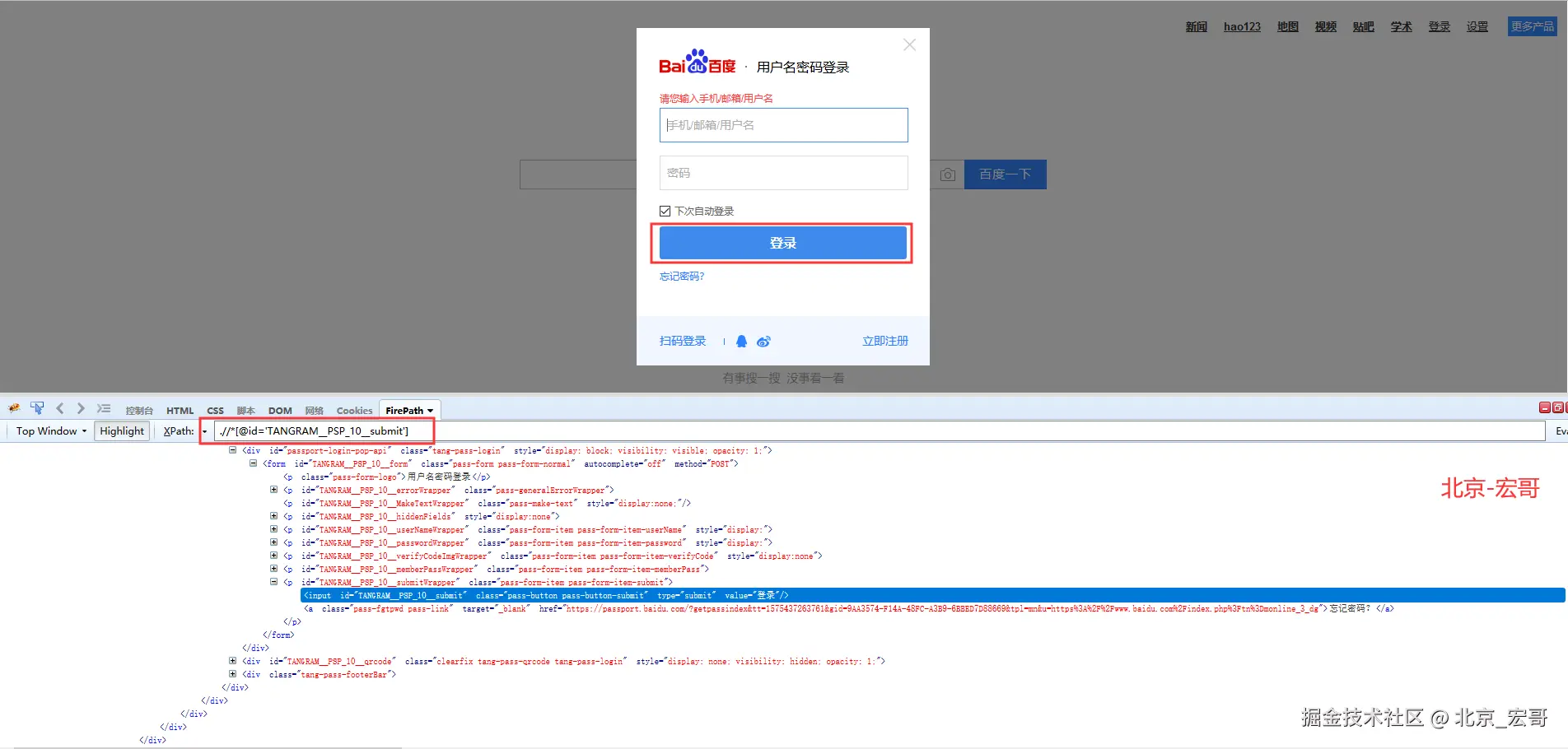This screenshot has height=749, width=1568.
Task: Expand the tang-pass-footerBar div node
Action: coord(232,674)
